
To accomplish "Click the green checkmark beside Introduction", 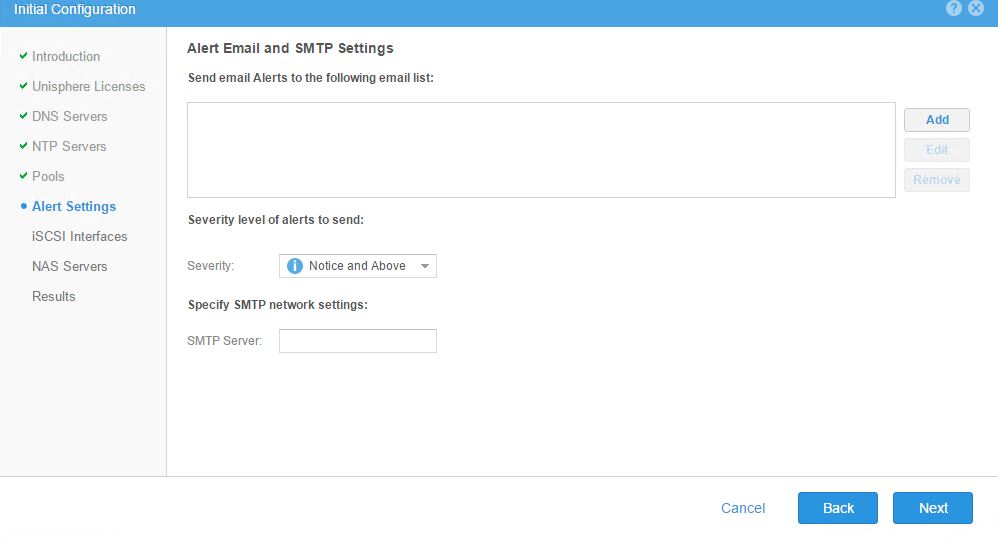I will tap(23, 56).
